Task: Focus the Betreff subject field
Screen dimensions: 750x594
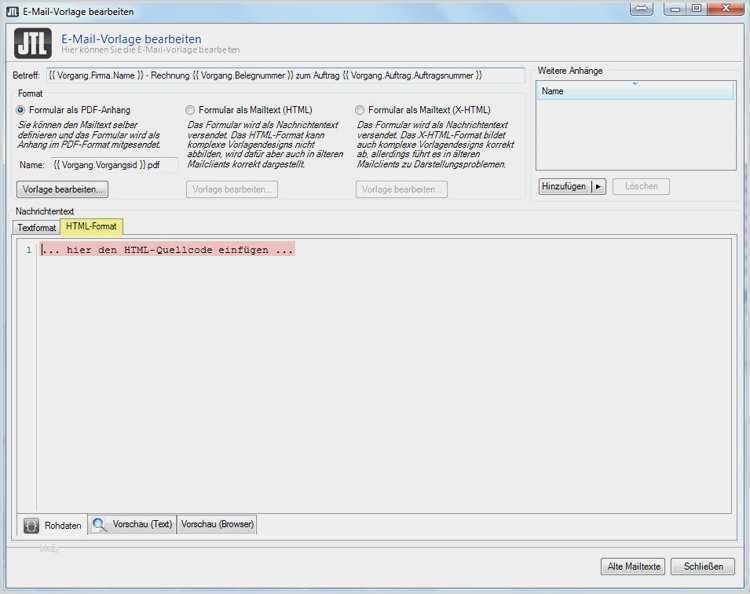Action: 286,76
